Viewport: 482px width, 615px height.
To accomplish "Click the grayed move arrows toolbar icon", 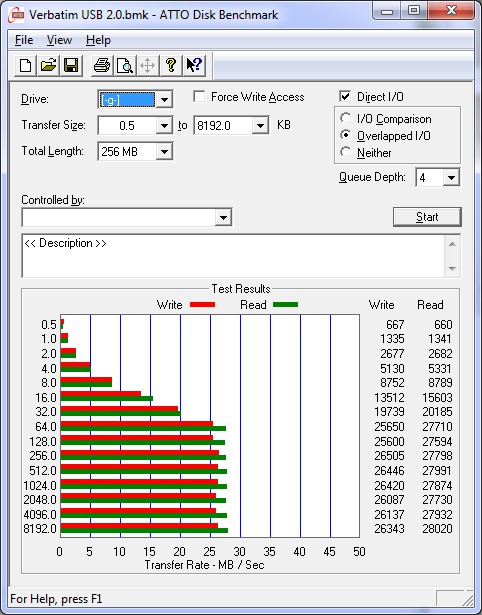I will (147, 66).
